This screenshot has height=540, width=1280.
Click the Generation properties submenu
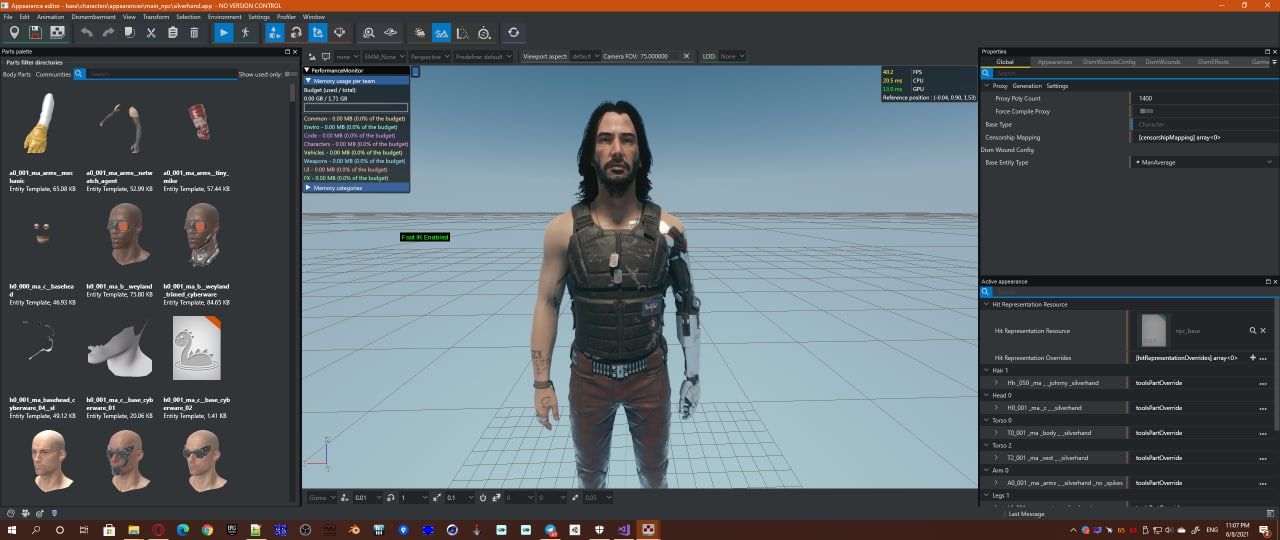pyautogui.click(x=1026, y=86)
